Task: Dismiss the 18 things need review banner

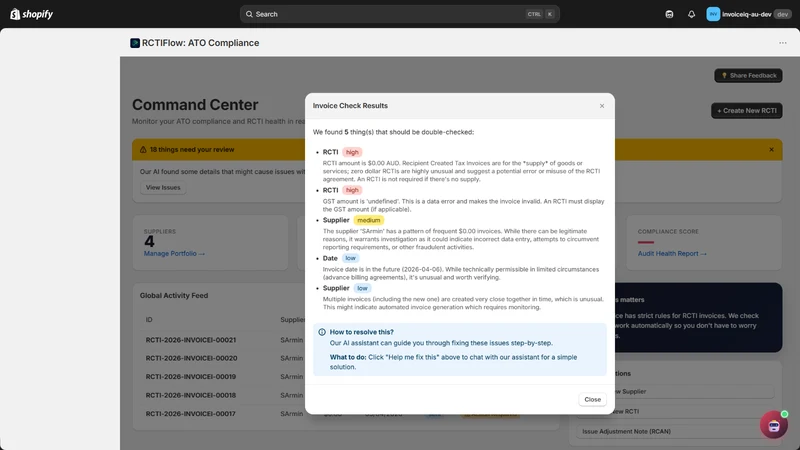Action: click(771, 149)
